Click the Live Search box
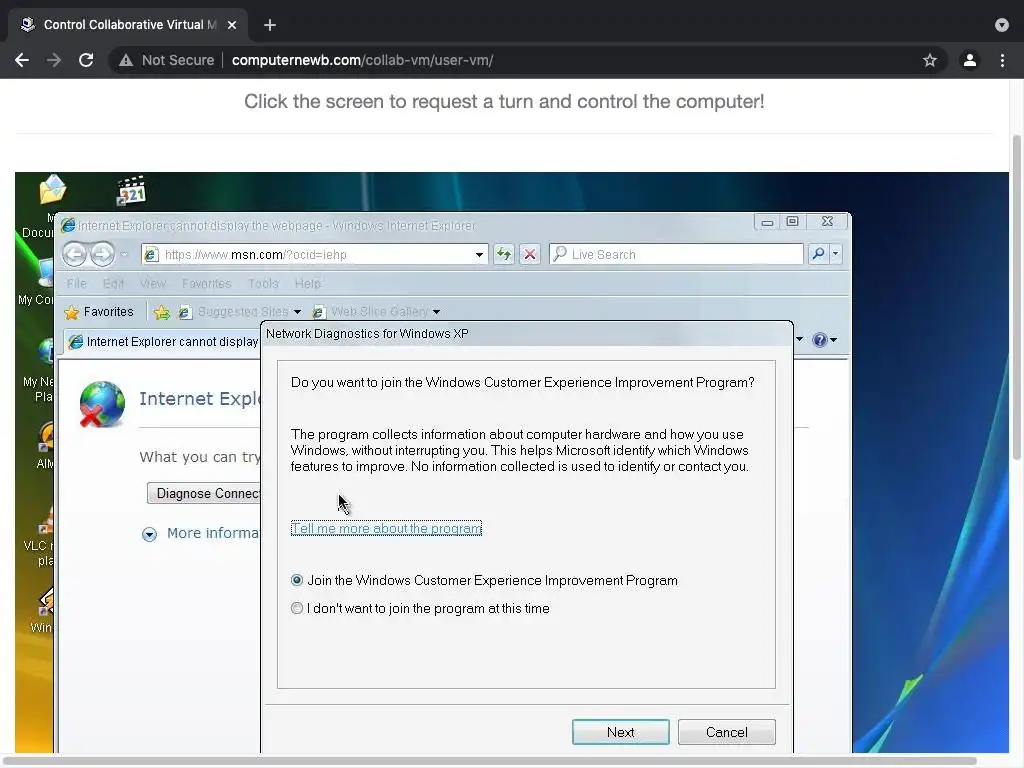Screen dimensions: 1024x768 (677, 254)
